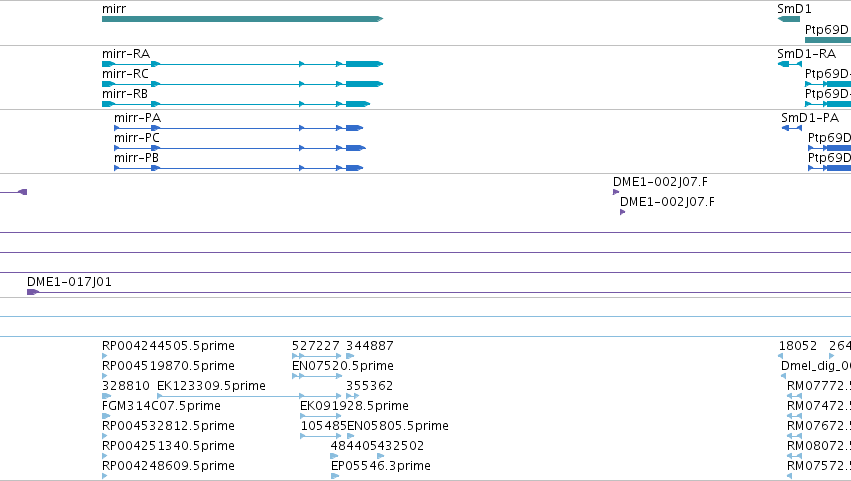
Task: Select the EK123309.5prime EST label
Action: 211,386
